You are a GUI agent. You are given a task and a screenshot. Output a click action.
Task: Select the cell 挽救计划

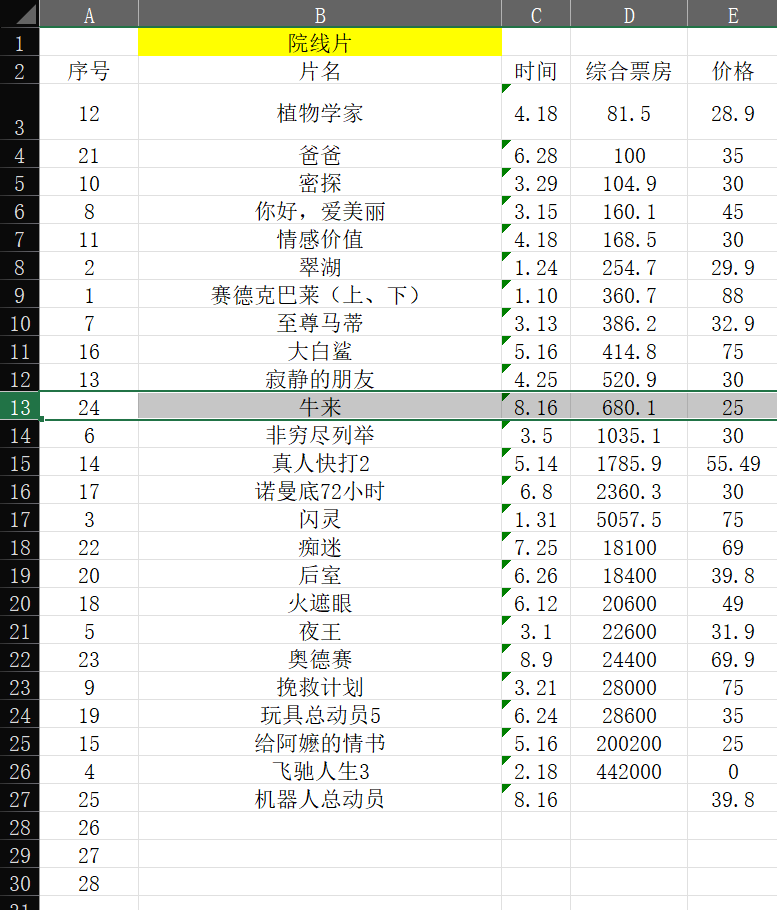tap(320, 687)
